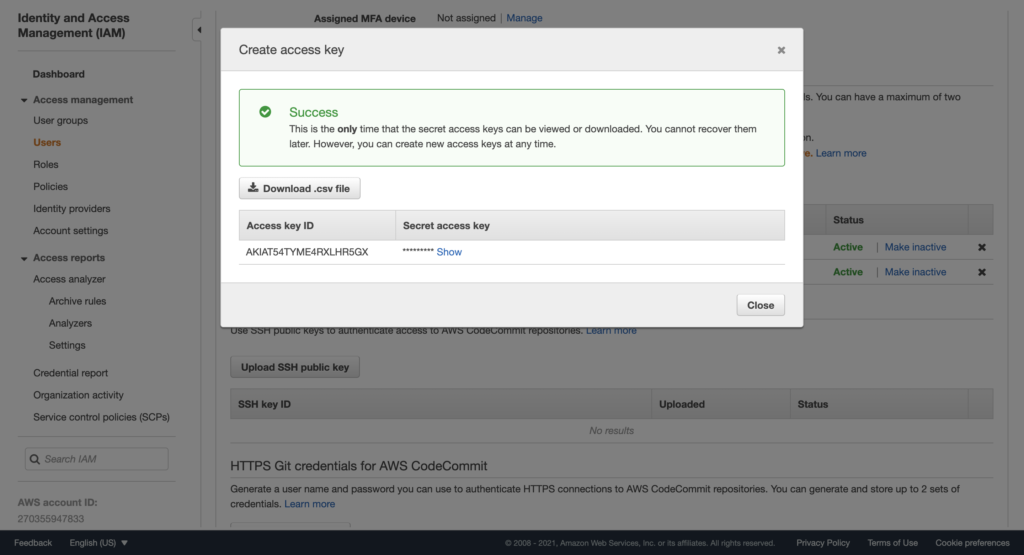Screen dimensions: 1024x555
Task: Open Roles in the sidebar
Action: click(46, 165)
